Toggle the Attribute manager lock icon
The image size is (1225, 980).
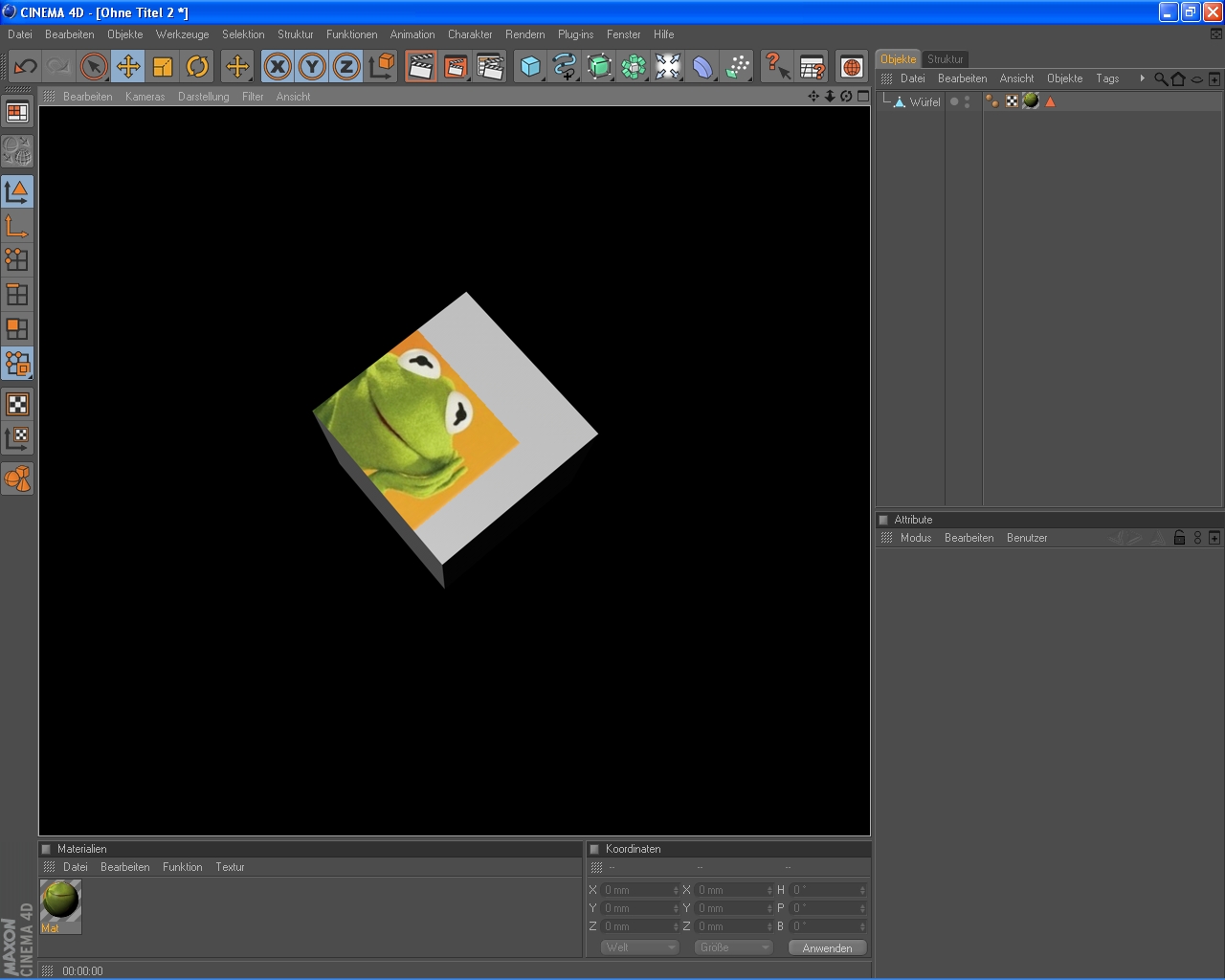click(x=1180, y=538)
